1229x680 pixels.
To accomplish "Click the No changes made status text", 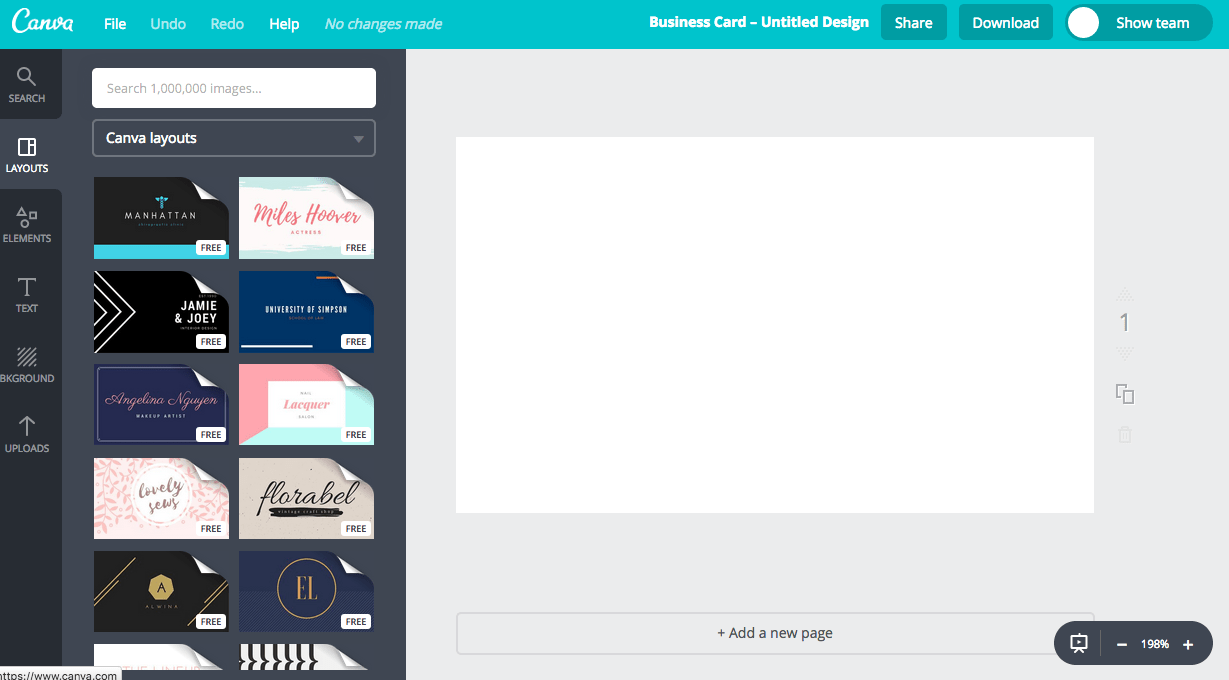I will (383, 23).
